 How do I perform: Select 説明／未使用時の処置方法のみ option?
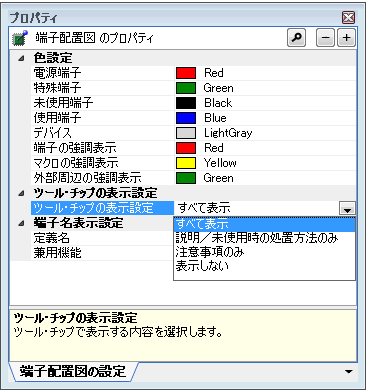265,238
